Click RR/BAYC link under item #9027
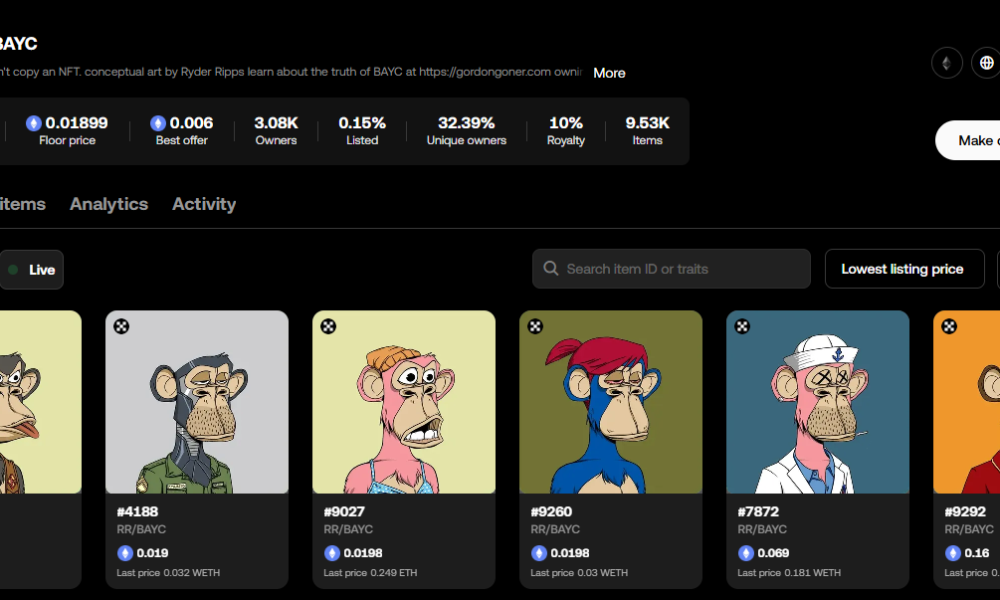 click(345, 529)
